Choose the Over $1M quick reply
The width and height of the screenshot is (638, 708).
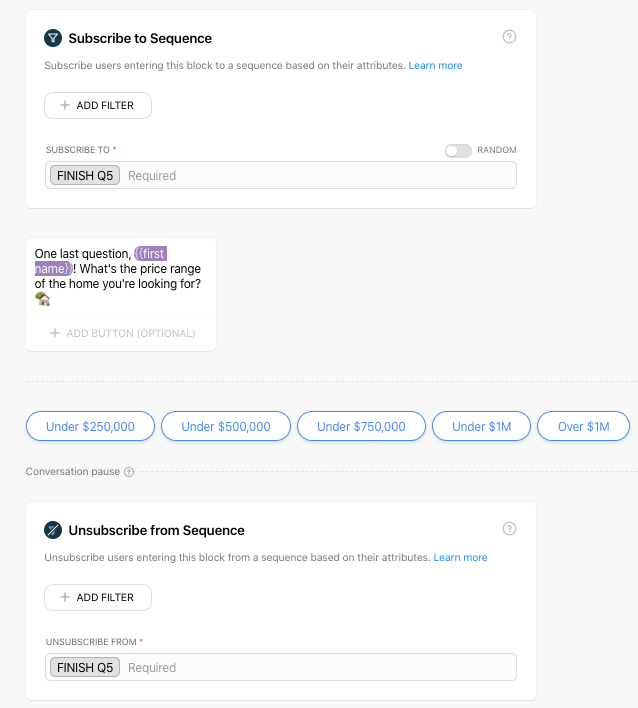point(583,426)
